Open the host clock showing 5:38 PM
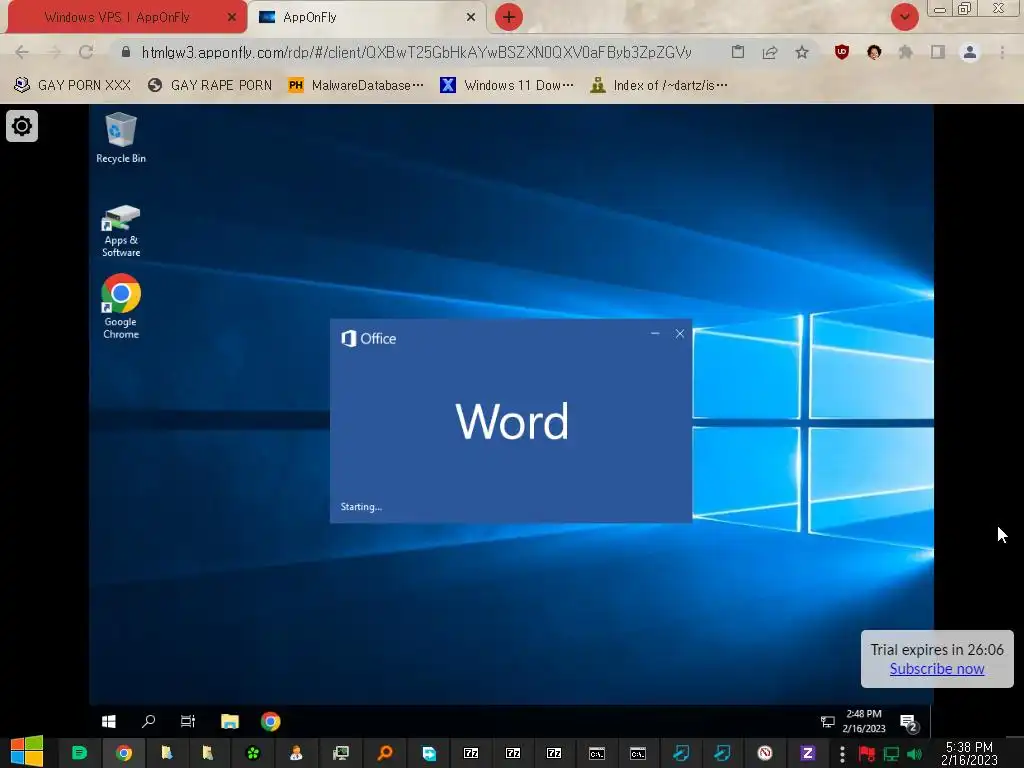The width and height of the screenshot is (1024, 768). pyautogui.click(x=969, y=753)
